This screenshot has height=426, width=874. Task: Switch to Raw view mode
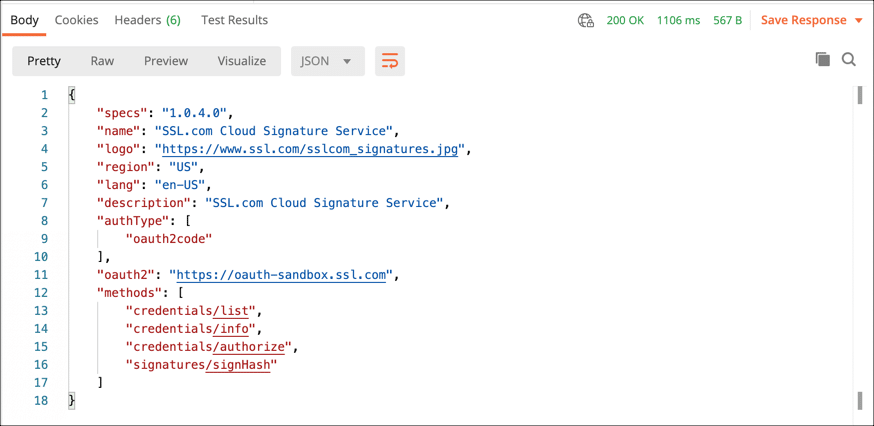(x=102, y=61)
